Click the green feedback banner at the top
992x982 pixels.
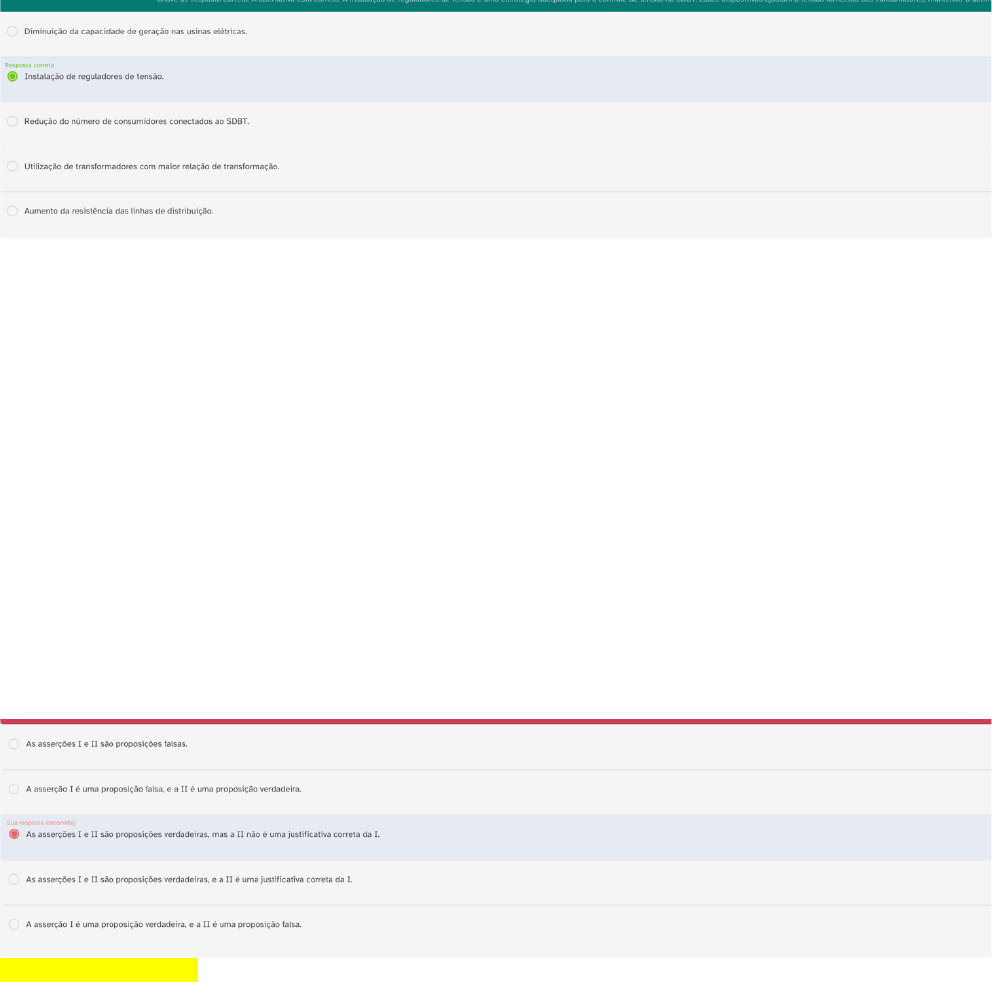[x=496, y=5]
